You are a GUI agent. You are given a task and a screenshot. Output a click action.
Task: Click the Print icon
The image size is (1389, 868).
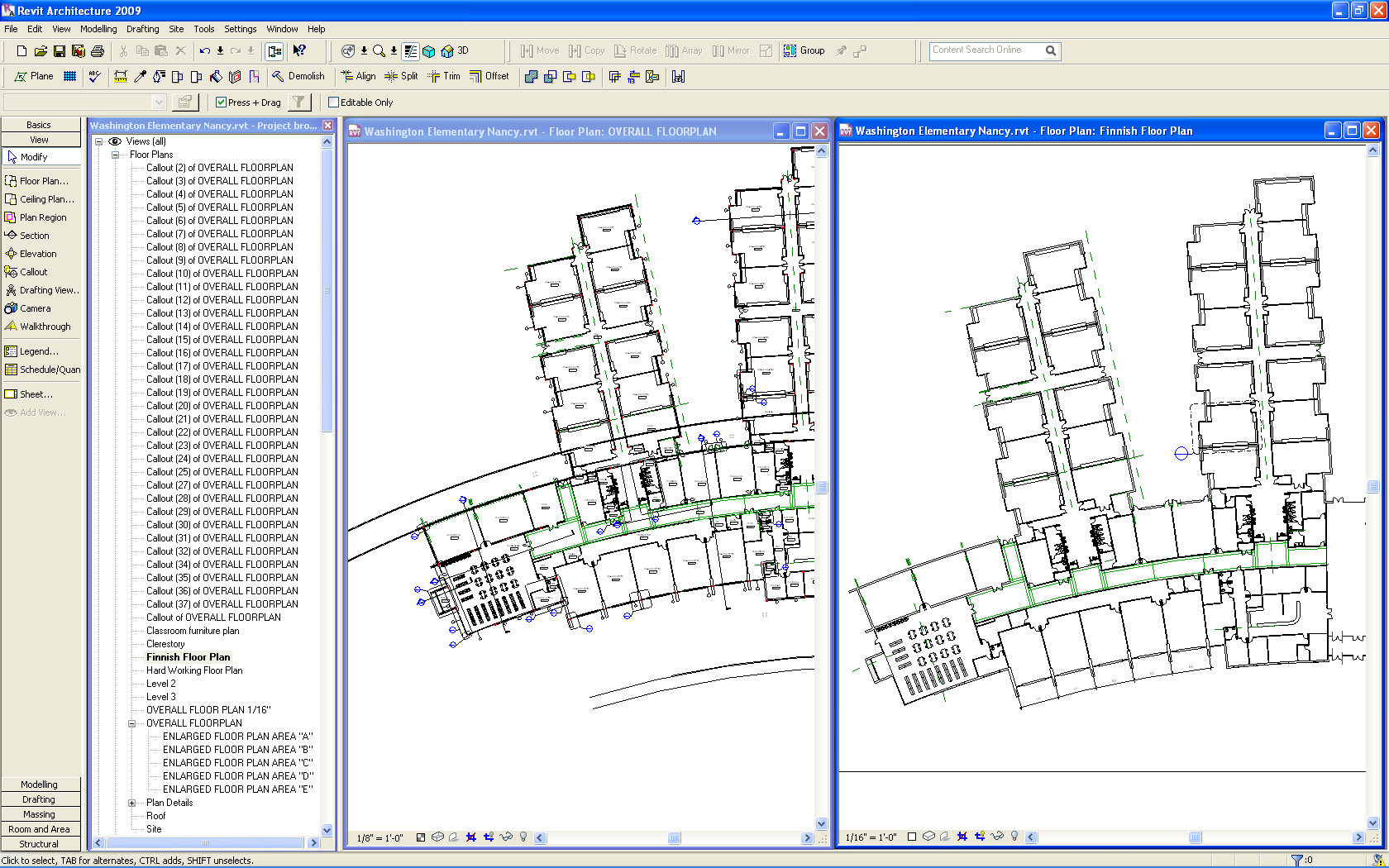coord(98,51)
